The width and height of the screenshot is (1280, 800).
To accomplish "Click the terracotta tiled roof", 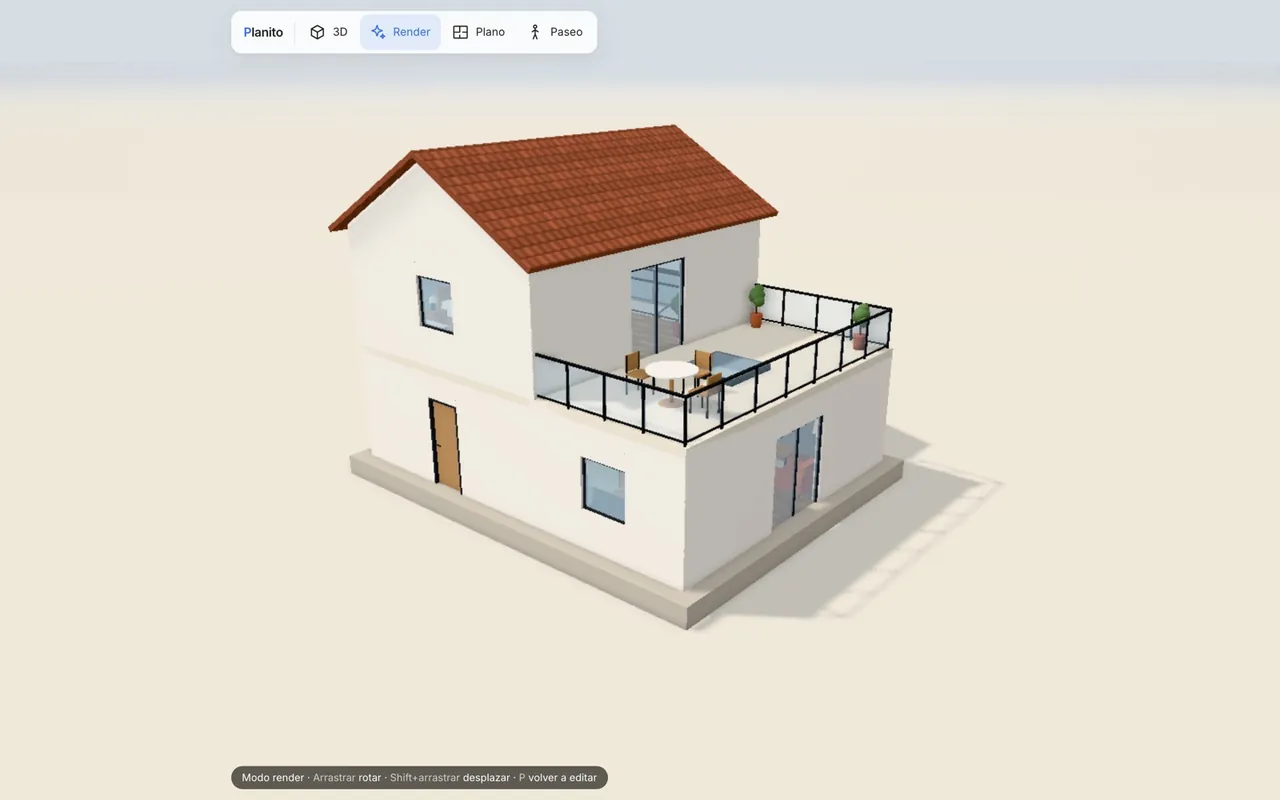I will 590,195.
